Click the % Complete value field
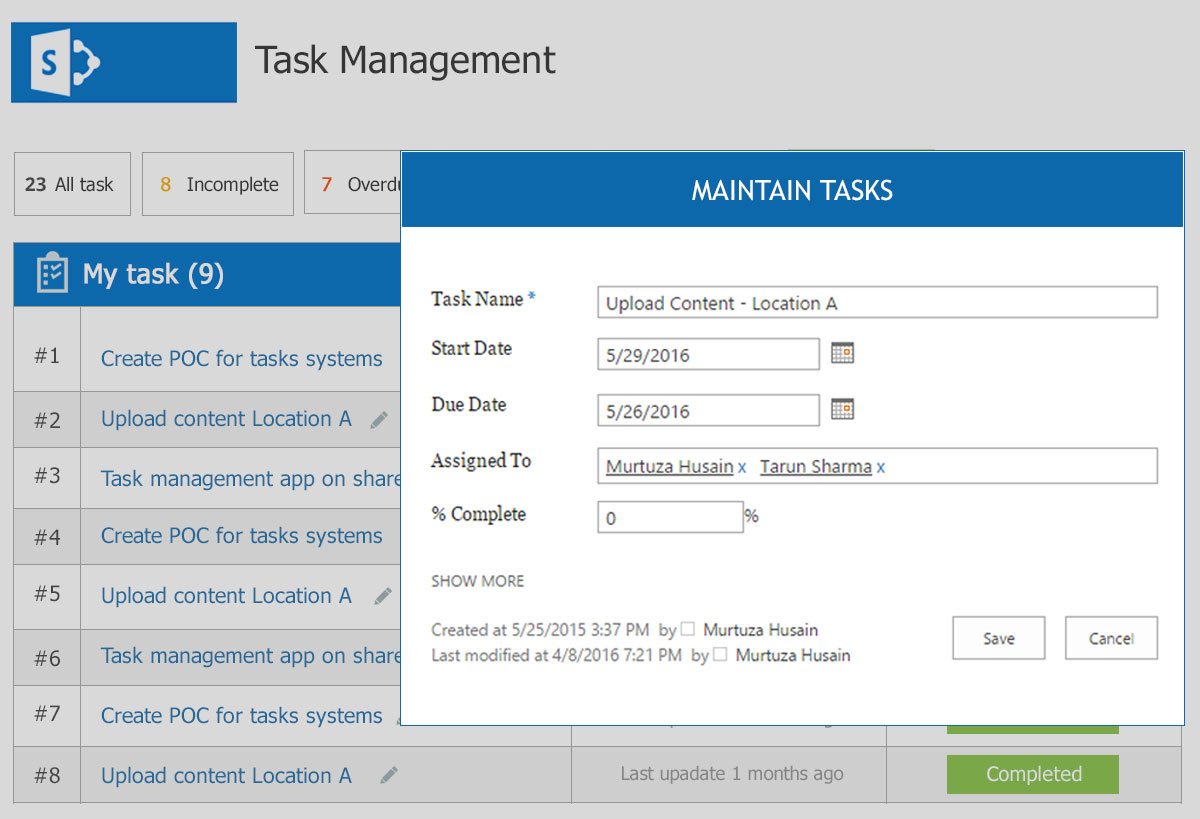1200x819 pixels. pos(670,517)
